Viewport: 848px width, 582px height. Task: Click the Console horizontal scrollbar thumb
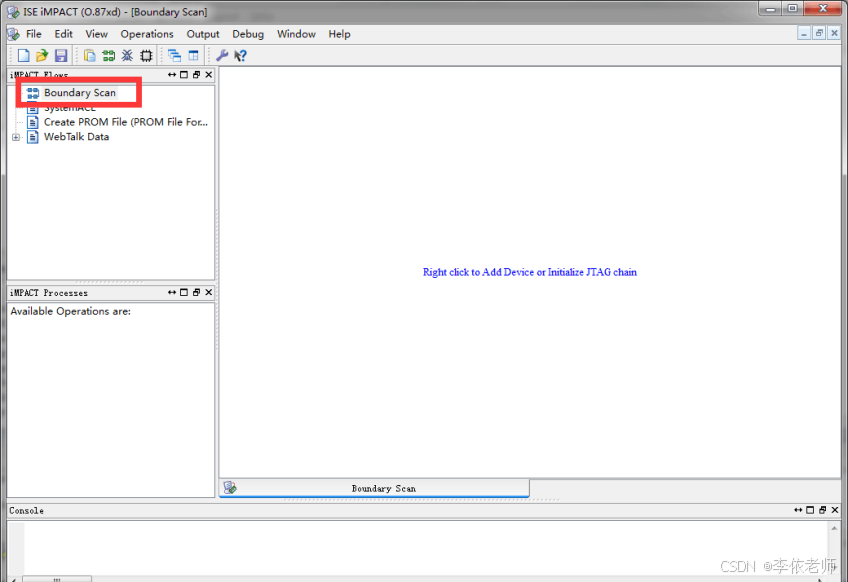[57, 579]
